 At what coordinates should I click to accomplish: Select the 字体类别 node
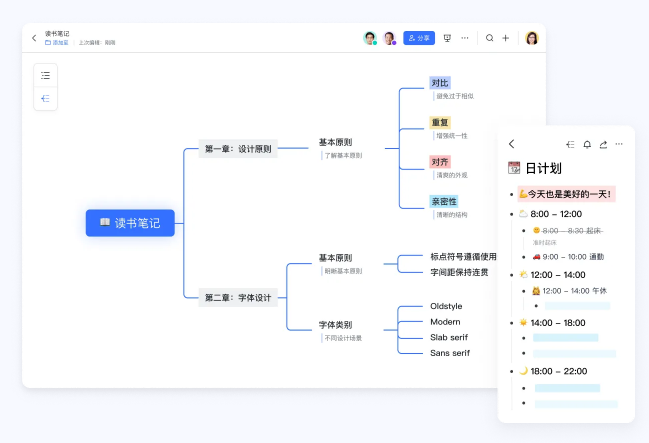pos(335,325)
